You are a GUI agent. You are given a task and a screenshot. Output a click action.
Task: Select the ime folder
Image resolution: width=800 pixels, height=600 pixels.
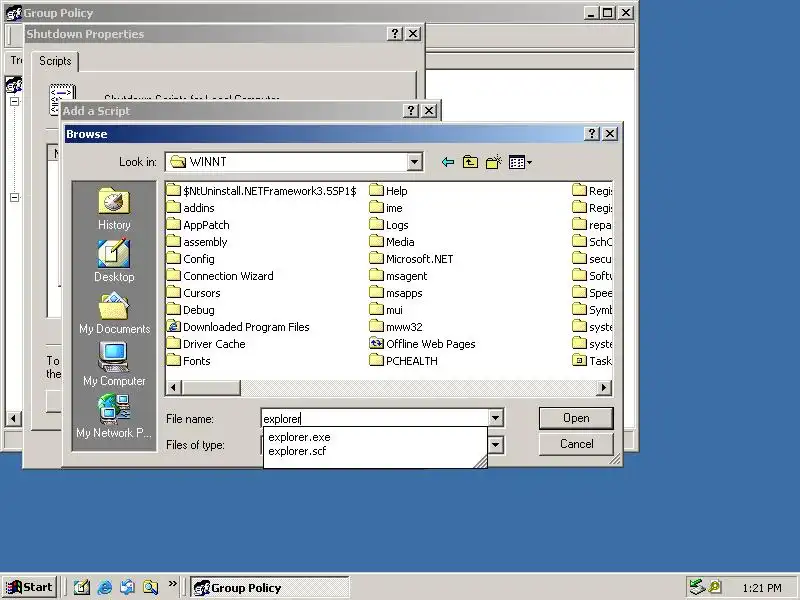[386, 208]
